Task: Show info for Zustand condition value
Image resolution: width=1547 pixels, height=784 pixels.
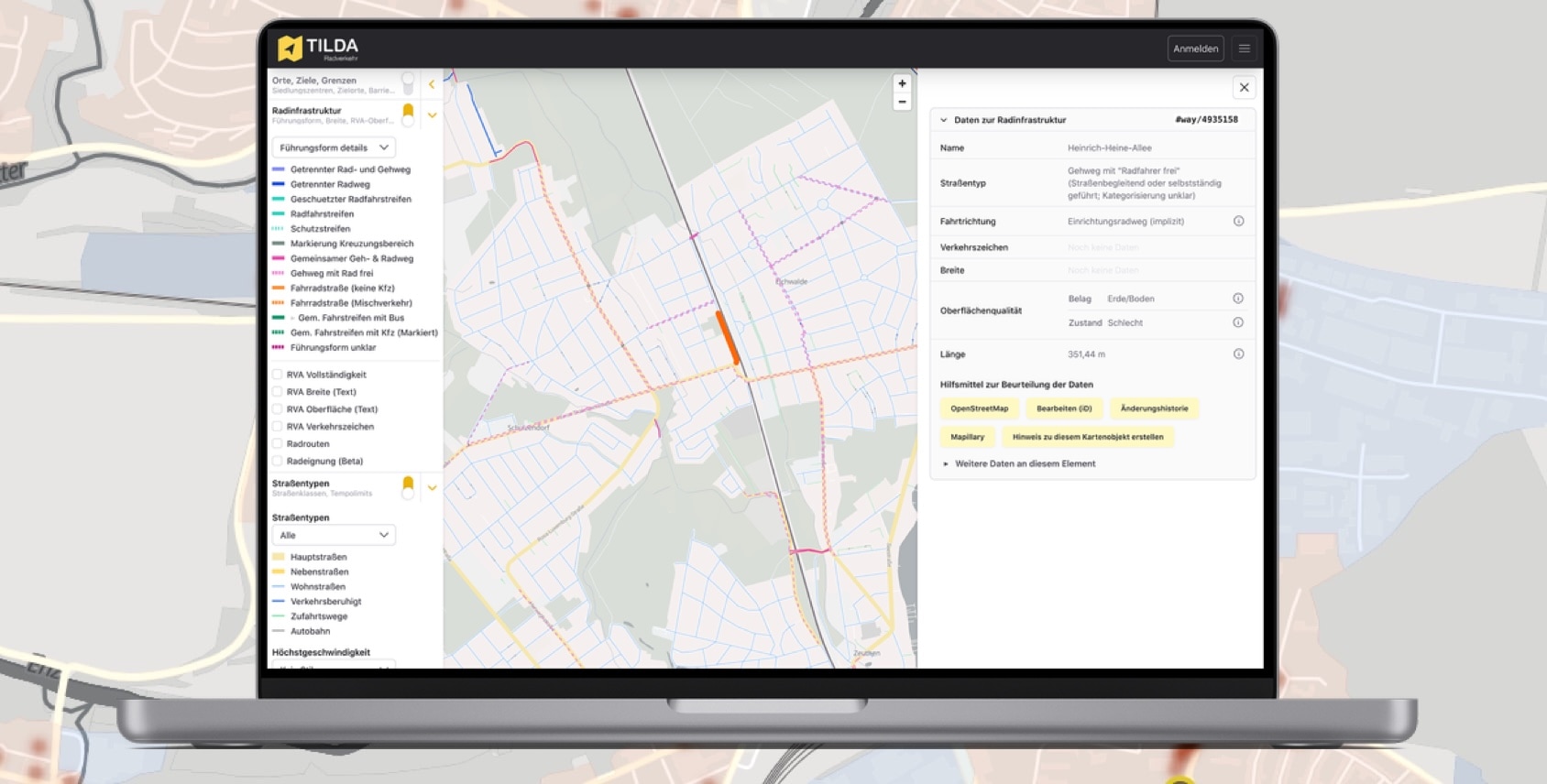Action: (1238, 322)
